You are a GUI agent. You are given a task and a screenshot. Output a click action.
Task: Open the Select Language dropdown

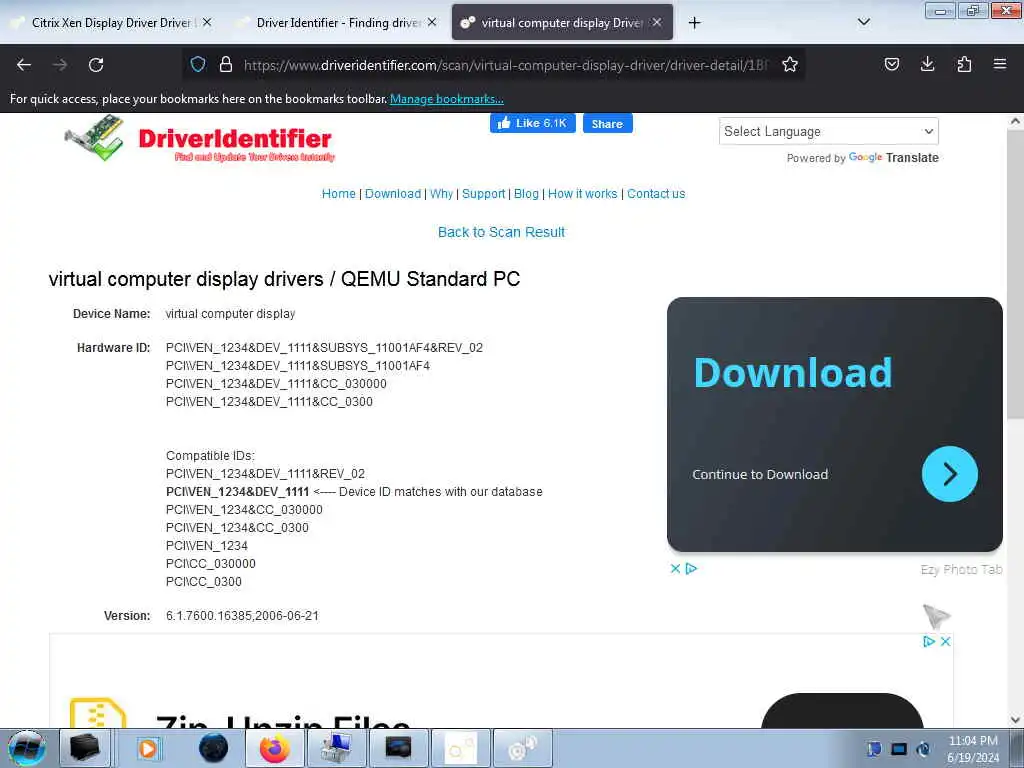tap(829, 131)
